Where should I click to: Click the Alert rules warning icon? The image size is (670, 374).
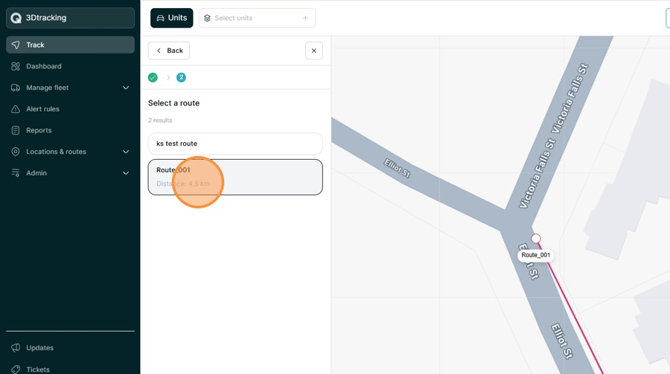pos(15,109)
